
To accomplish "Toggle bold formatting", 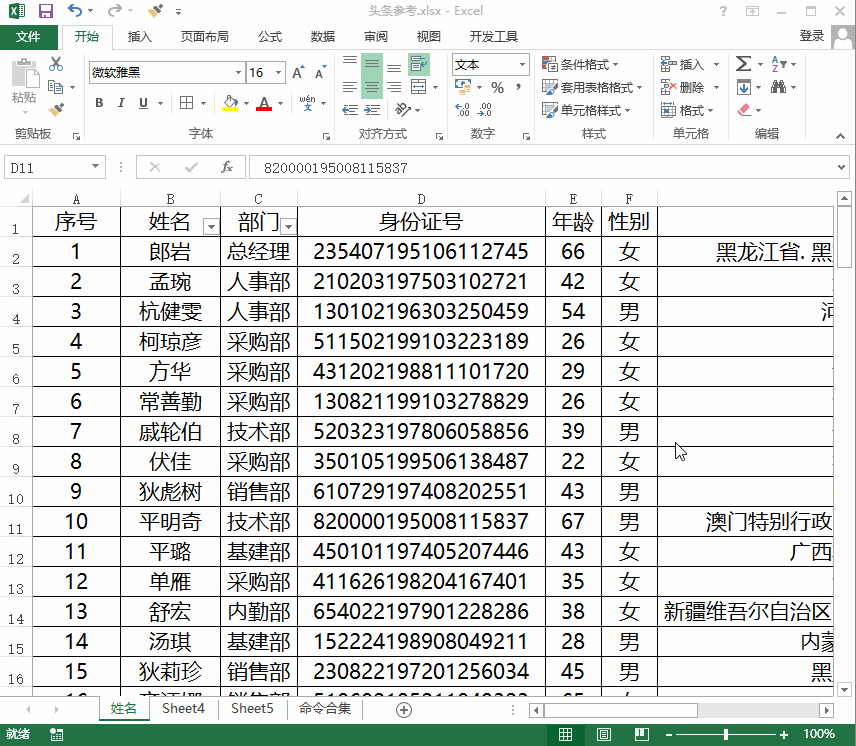I will (x=99, y=103).
